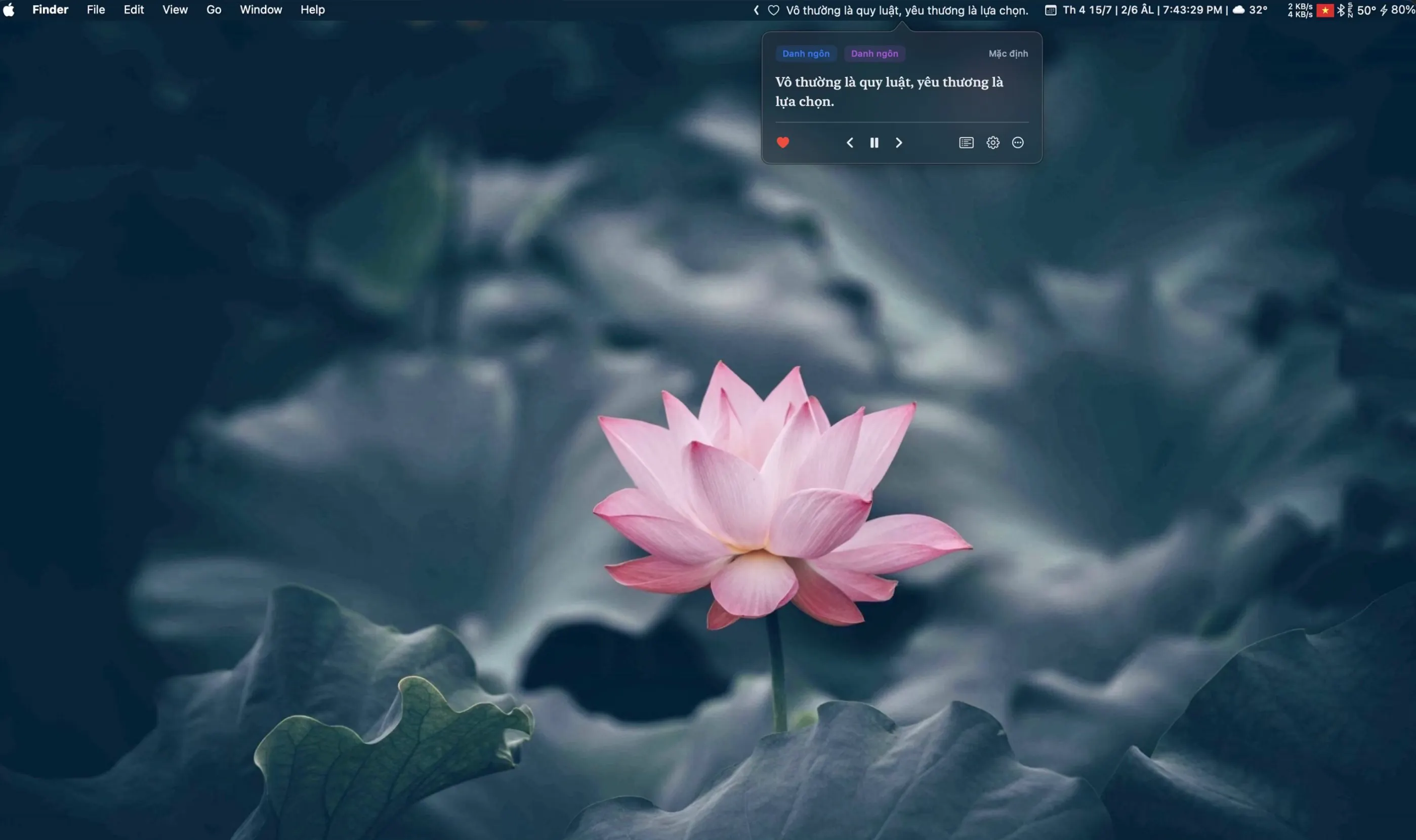
Task: Click the Vietnam flag input source icon
Action: [x=1324, y=10]
